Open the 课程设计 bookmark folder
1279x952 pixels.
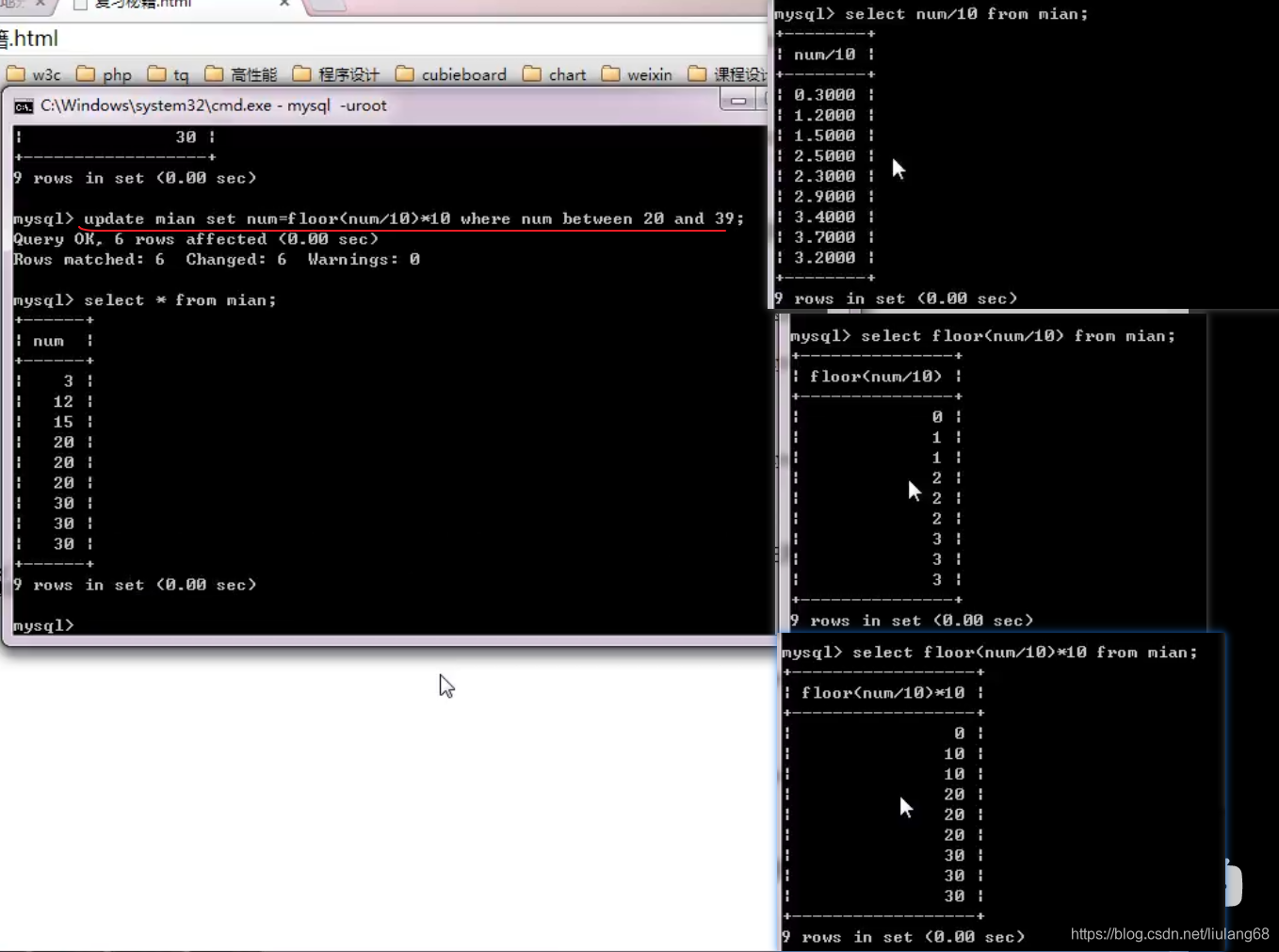coord(728,74)
